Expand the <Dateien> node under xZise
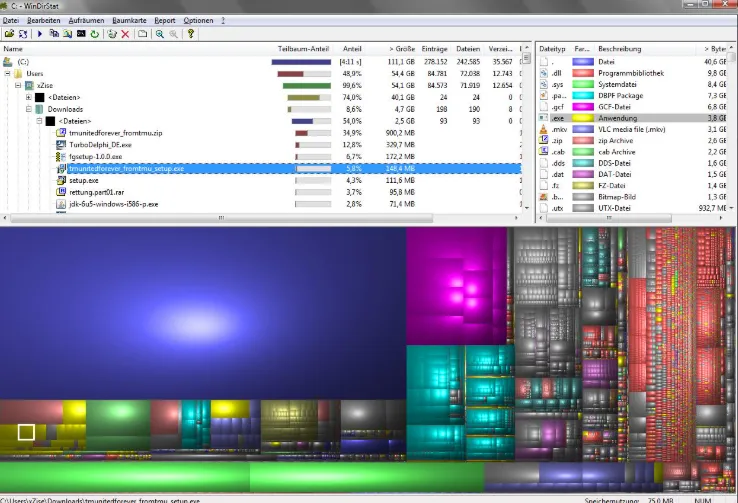This screenshot has width=738, height=503. tap(29, 97)
